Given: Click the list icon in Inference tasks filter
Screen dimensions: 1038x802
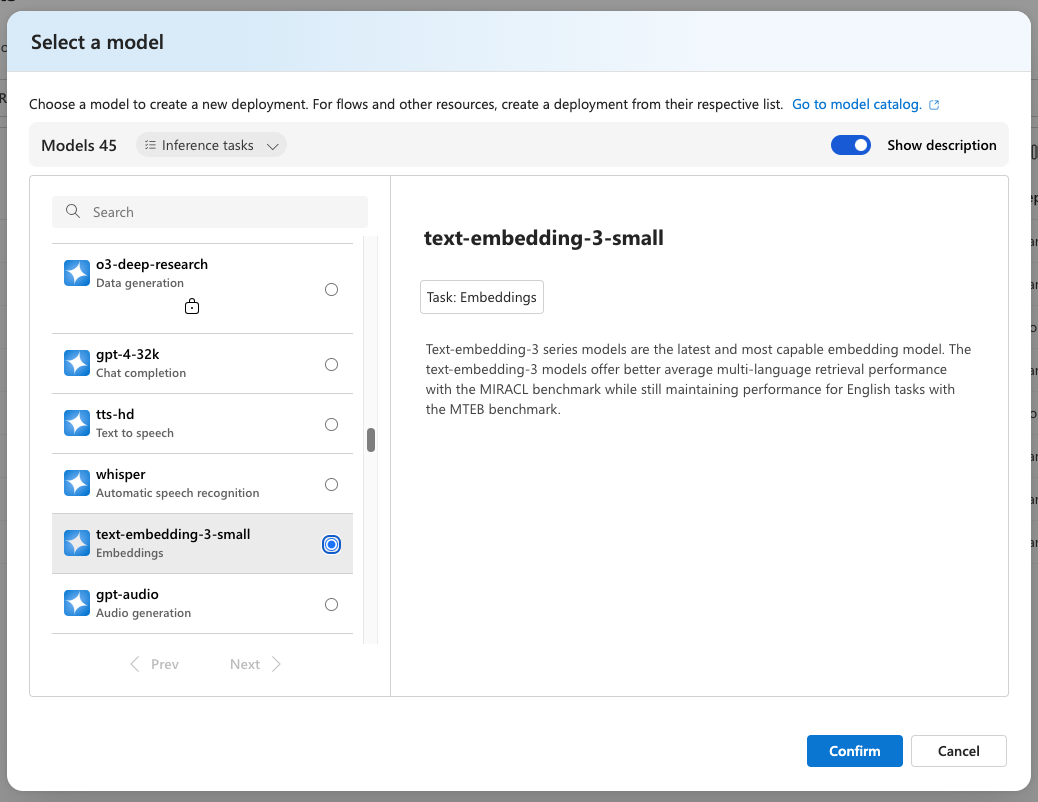Looking at the screenshot, I should click(x=150, y=145).
